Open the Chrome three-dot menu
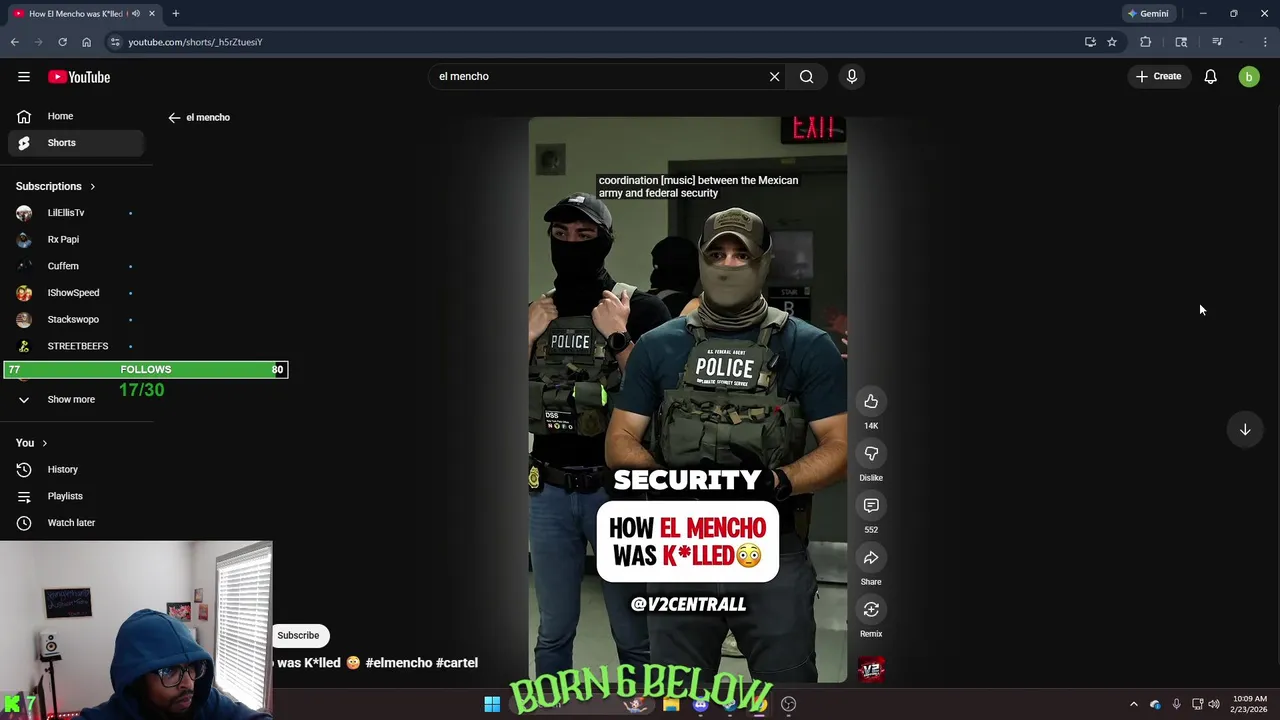The image size is (1280, 720). [1265, 42]
